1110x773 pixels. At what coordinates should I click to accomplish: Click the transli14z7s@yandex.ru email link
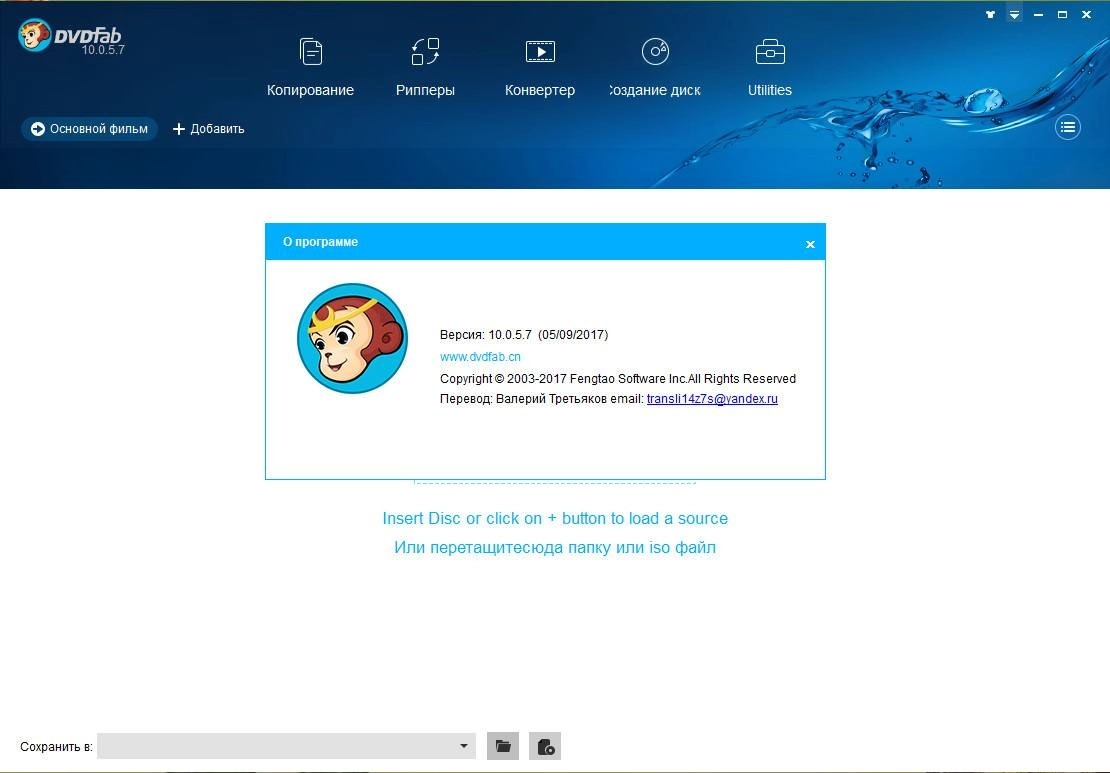[x=712, y=399]
